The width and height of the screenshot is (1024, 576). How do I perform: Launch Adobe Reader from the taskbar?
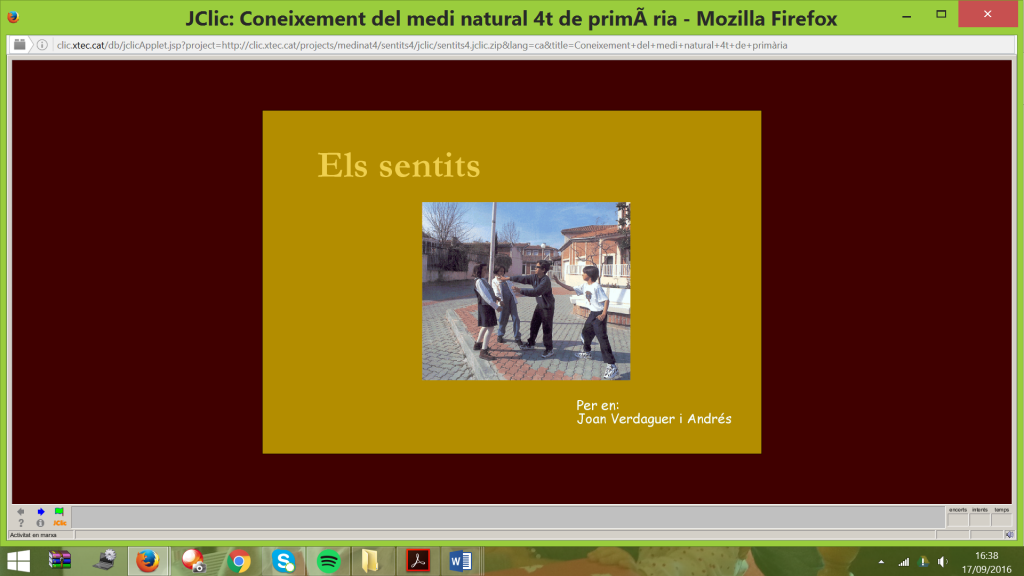(418, 561)
